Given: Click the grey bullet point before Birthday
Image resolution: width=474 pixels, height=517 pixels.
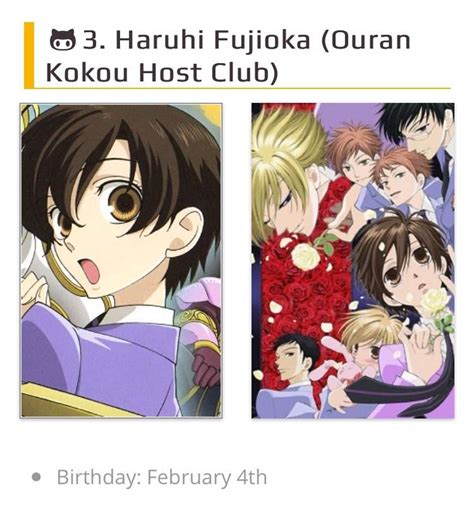Looking at the screenshot, I should click(36, 477).
